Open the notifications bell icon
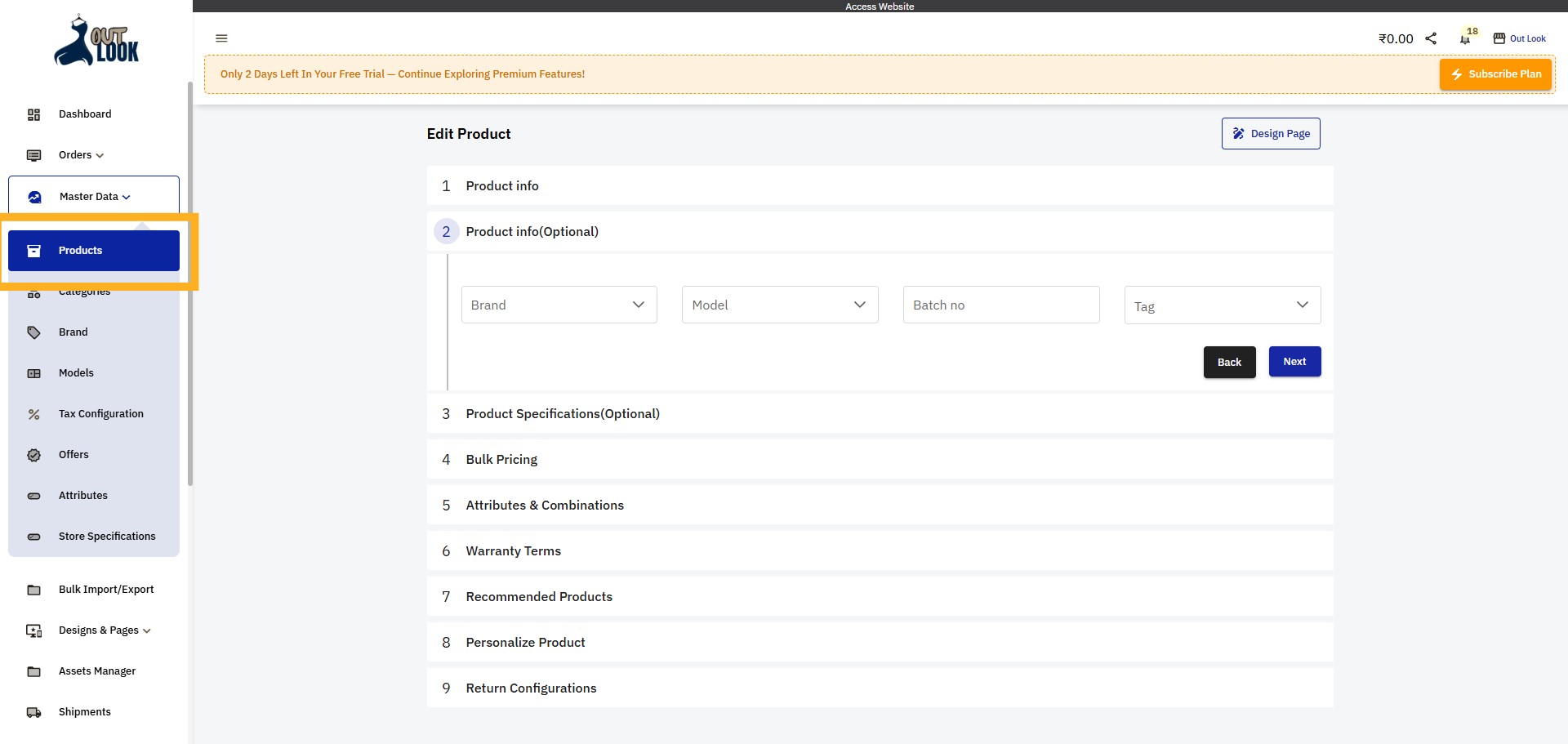1568x744 pixels. (x=1465, y=38)
